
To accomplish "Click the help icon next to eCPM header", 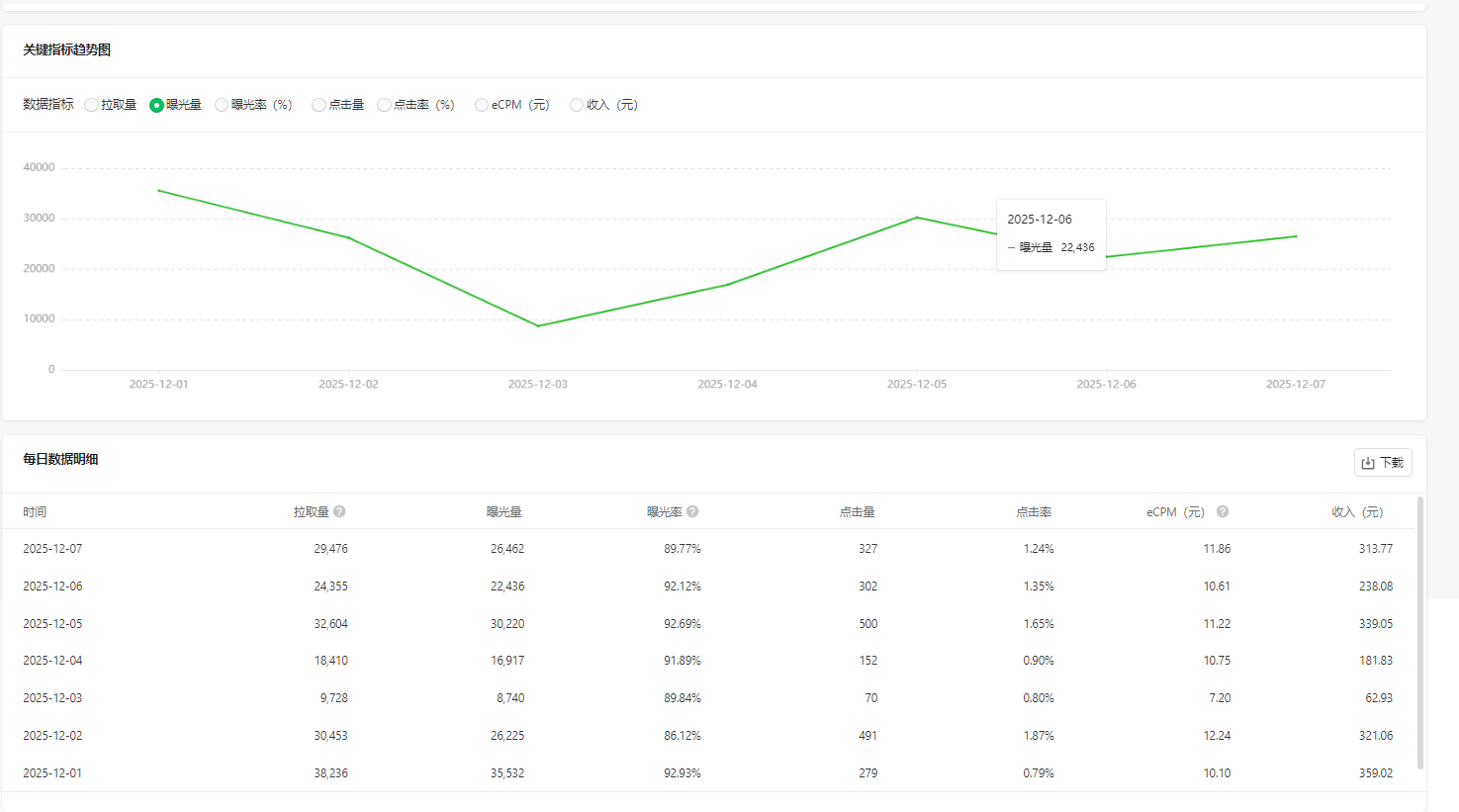I will [x=1223, y=511].
